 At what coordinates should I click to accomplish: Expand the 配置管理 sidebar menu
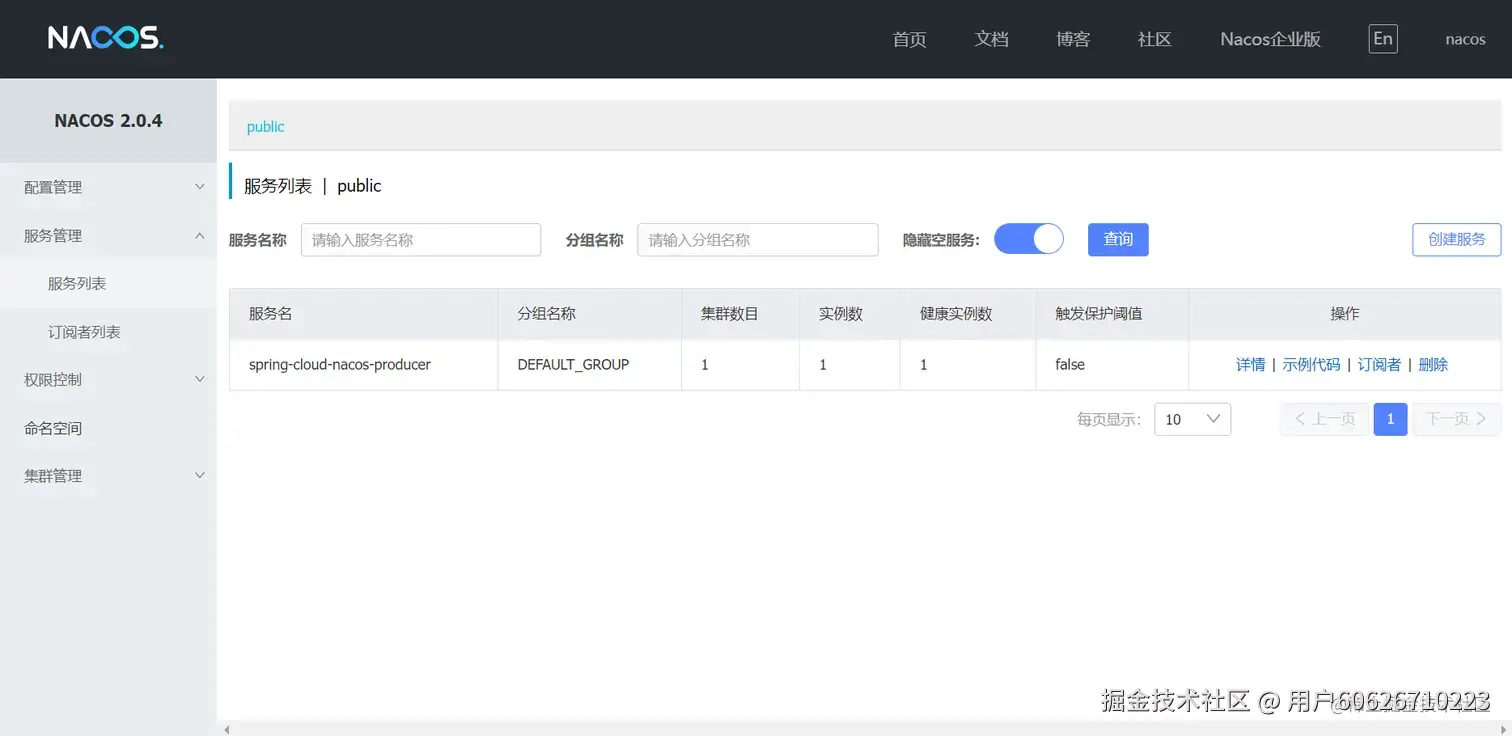click(108, 187)
